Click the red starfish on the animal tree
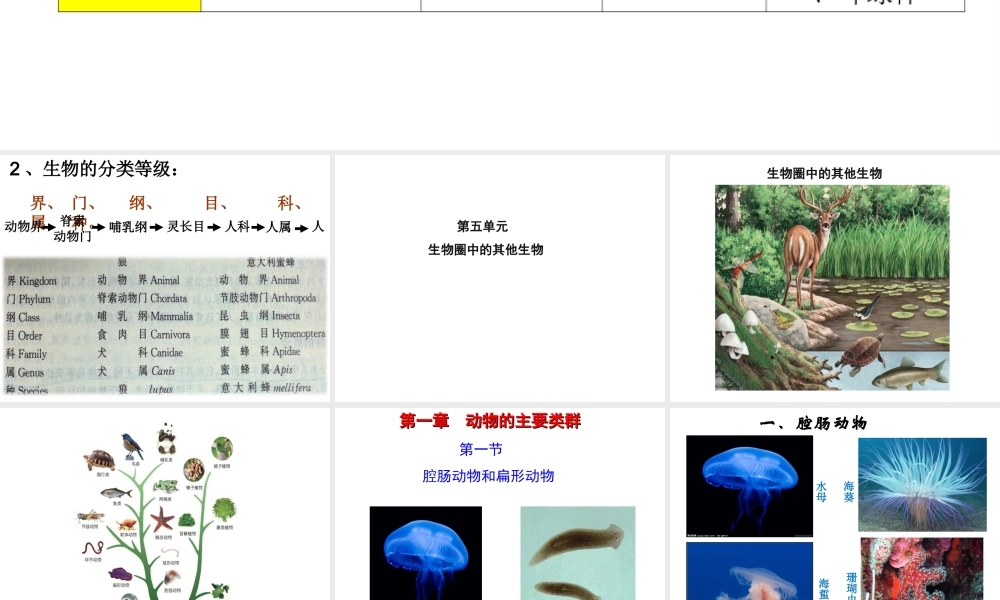 point(162,520)
